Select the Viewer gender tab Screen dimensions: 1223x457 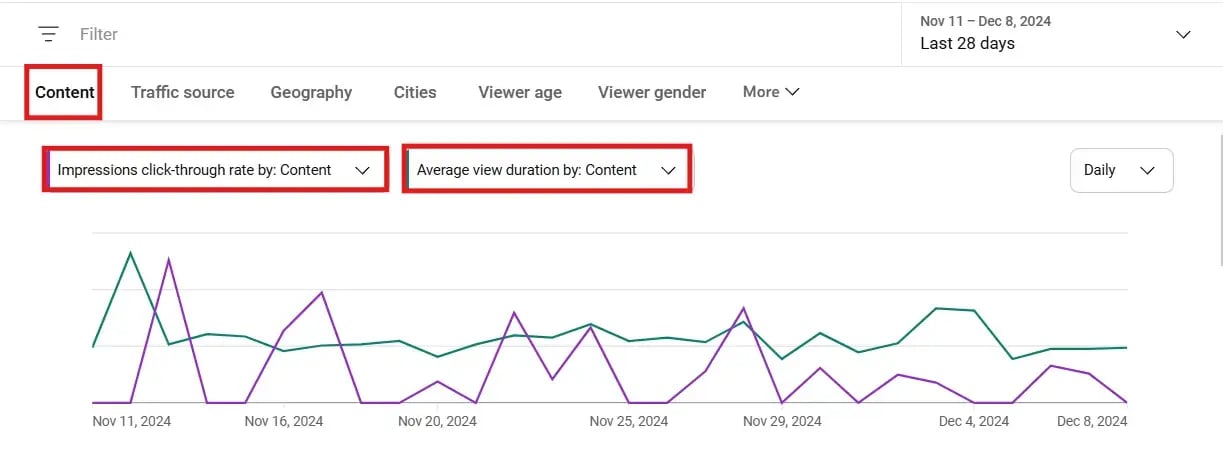pyautogui.click(x=652, y=92)
